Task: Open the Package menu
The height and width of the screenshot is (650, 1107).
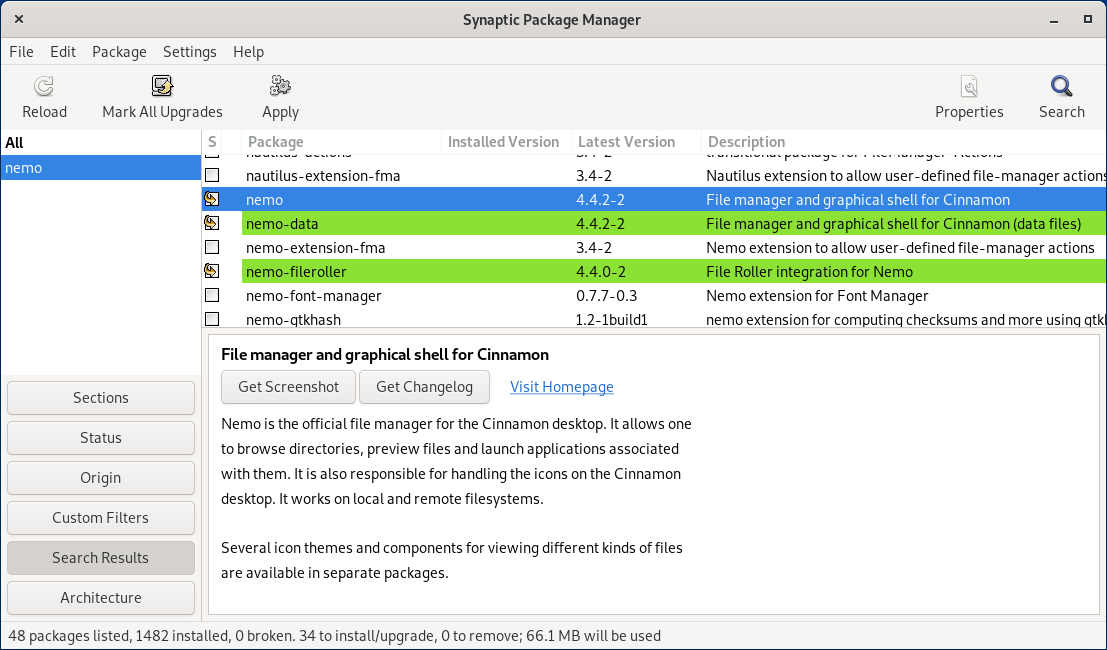Action: coord(119,52)
